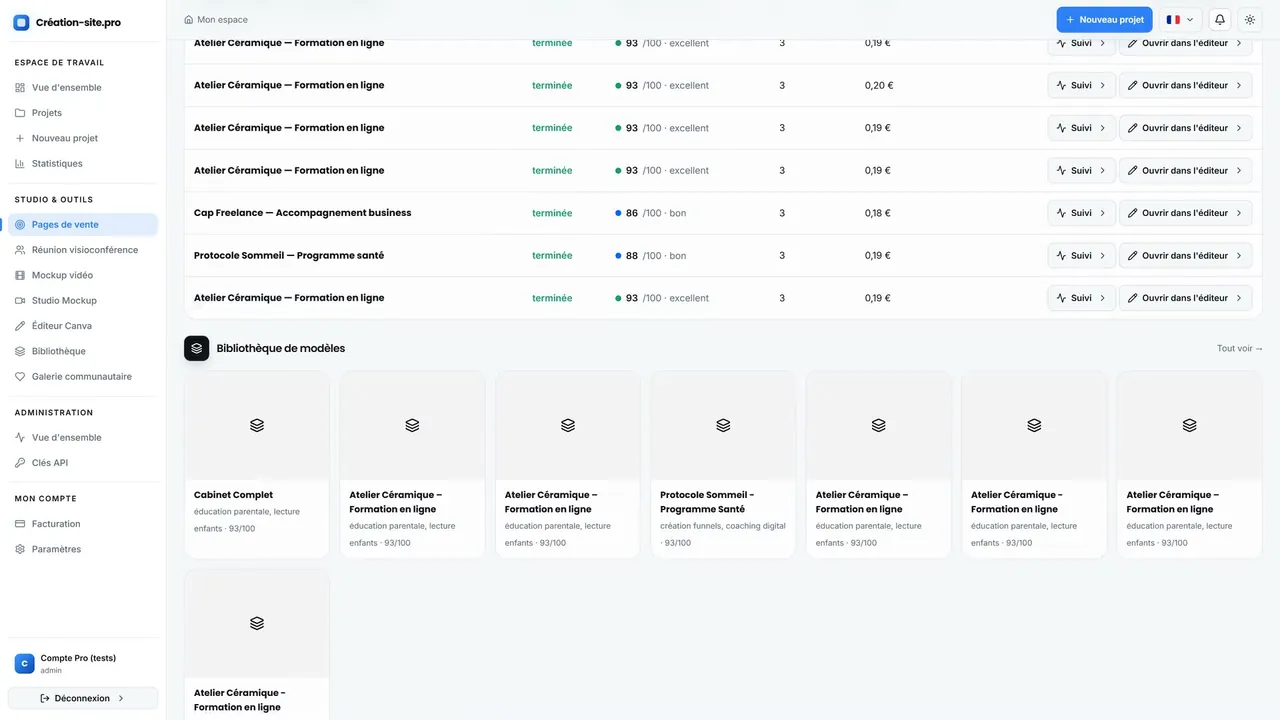Click Suivi chevron for Protocole Sommeil row
Screen dimensions: 1280x720
point(1103,256)
